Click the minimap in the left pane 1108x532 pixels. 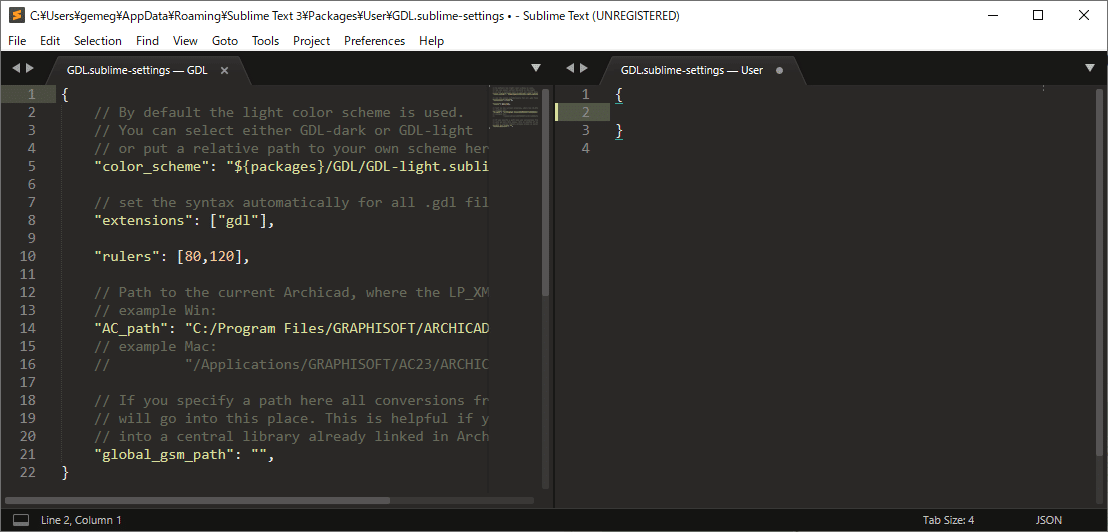coord(514,106)
